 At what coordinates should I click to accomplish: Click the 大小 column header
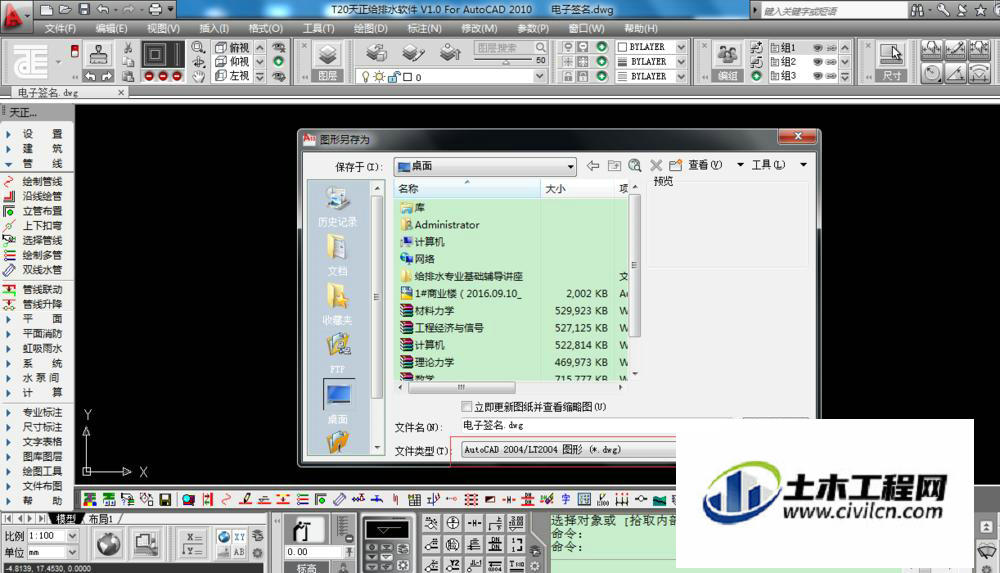coord(577,189)
